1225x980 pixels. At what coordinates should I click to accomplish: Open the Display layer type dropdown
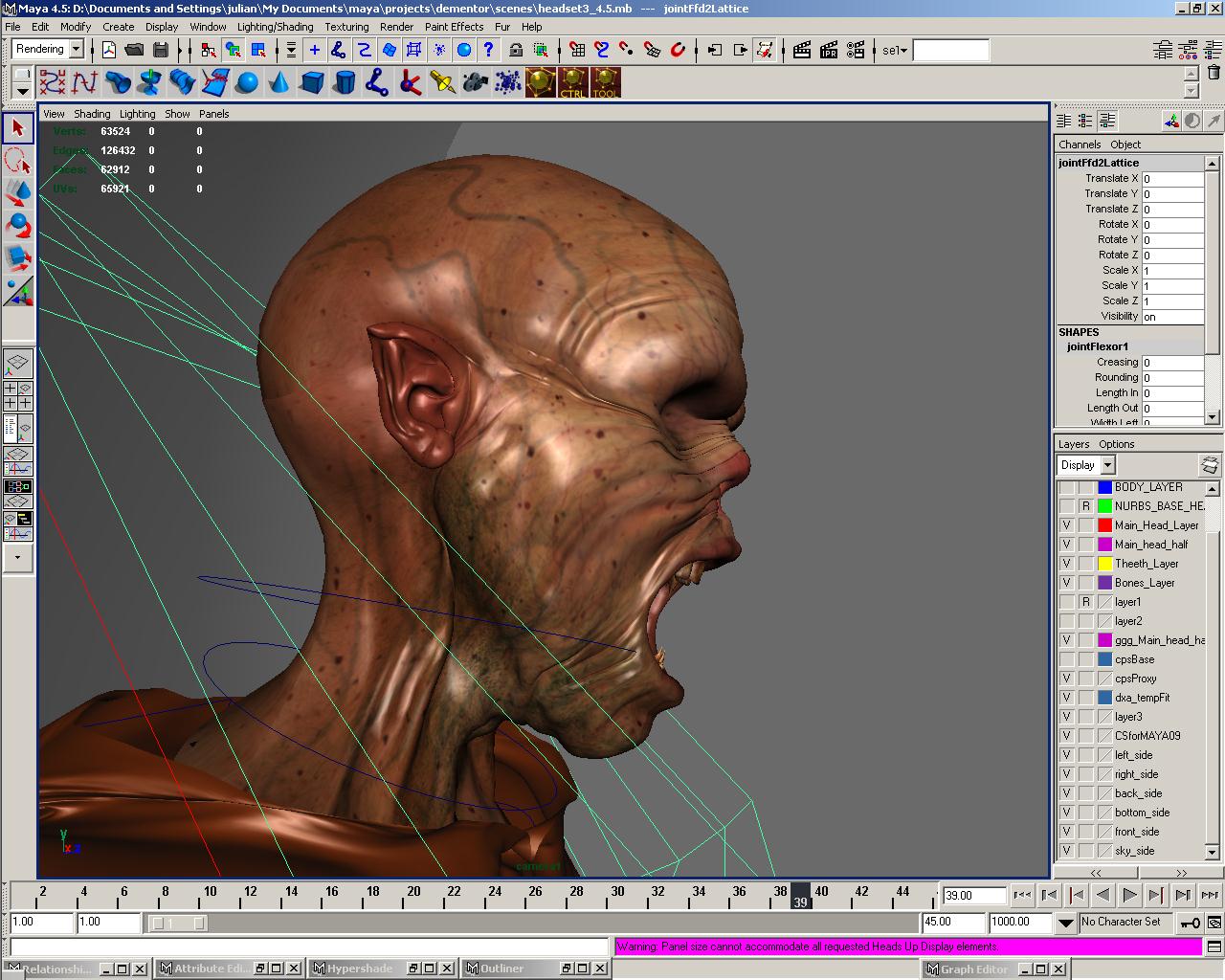coord(1107,465)
